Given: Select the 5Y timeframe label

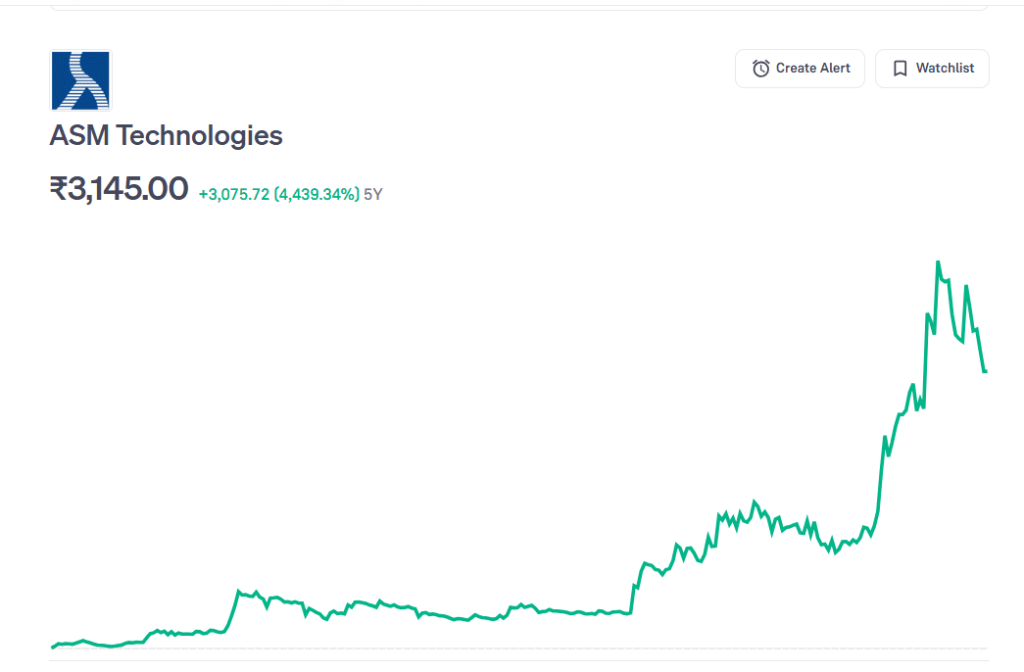Looking at the screenshot, I should [x=373, y=194].
